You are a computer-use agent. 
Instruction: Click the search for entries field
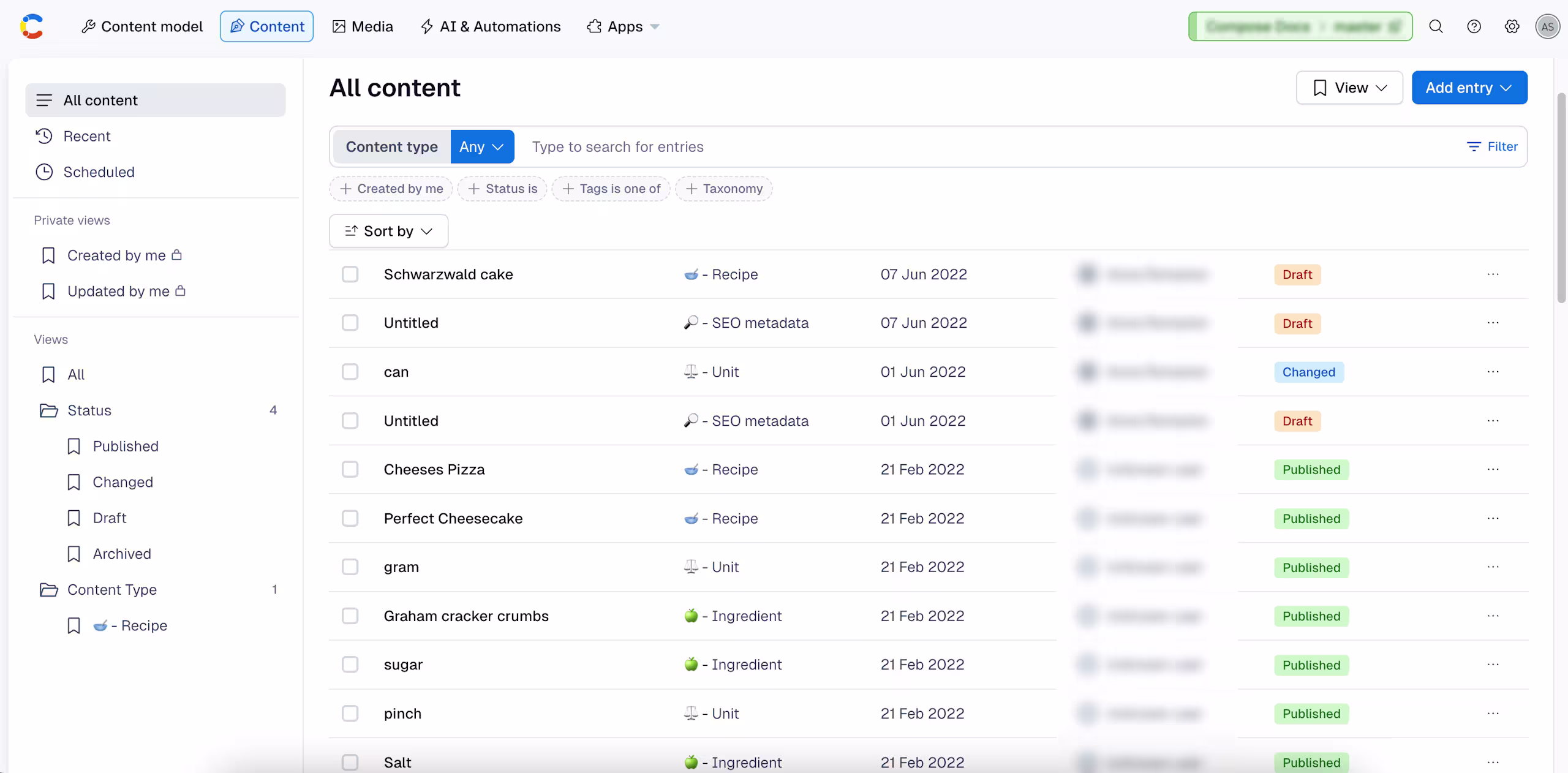point(986,147)
